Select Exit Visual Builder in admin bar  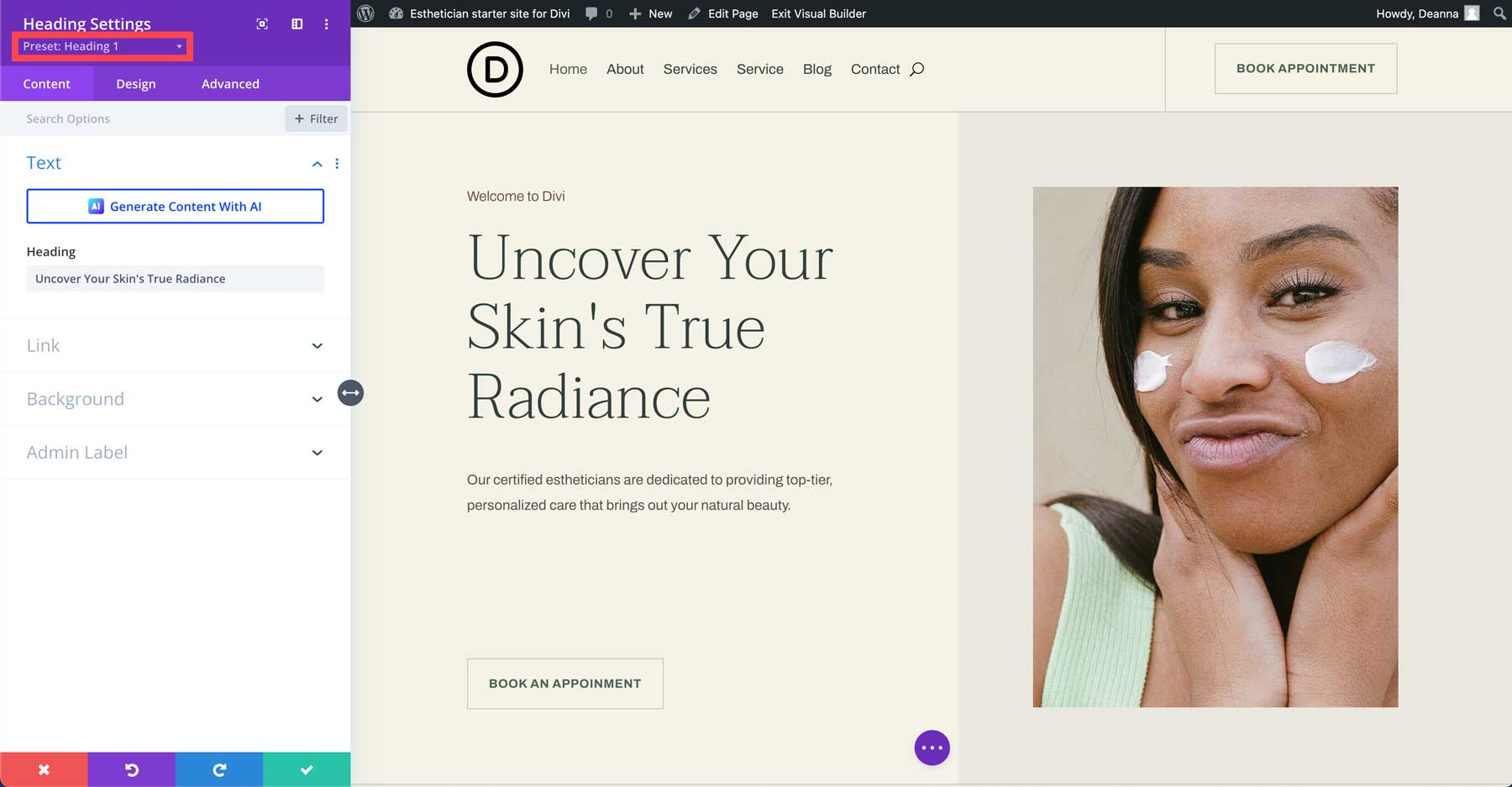pyautogui.click(x=818, y=13)
